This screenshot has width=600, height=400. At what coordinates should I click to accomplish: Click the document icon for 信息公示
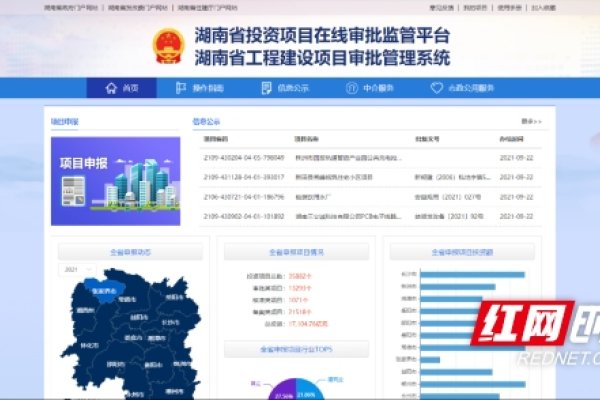[266, 88]
